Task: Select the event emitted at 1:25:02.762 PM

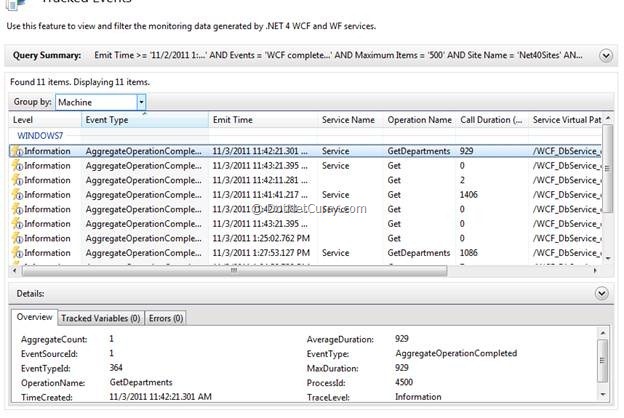Action: (x=305, y=238)
